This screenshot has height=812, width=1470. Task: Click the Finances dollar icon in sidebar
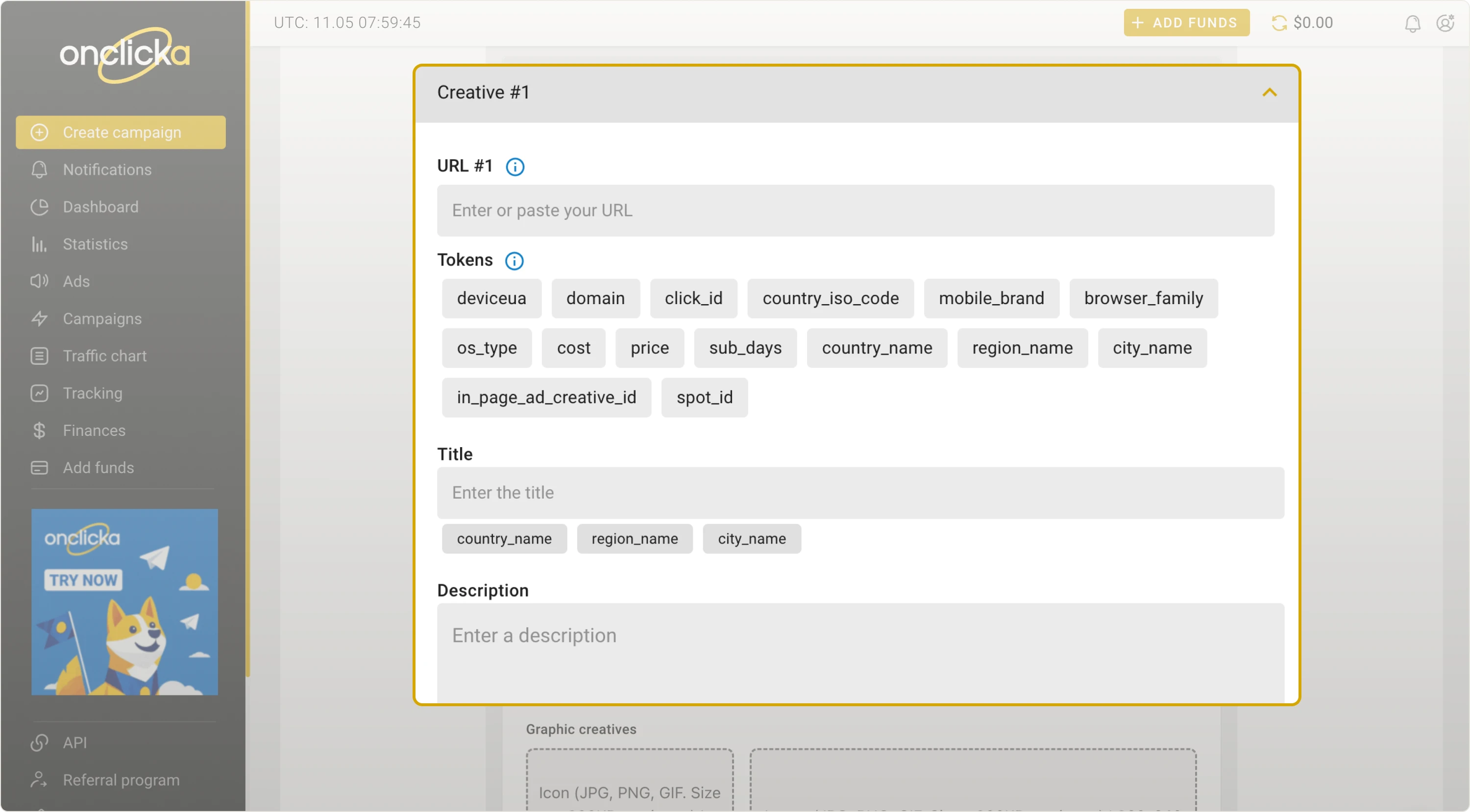pos(39,430)
